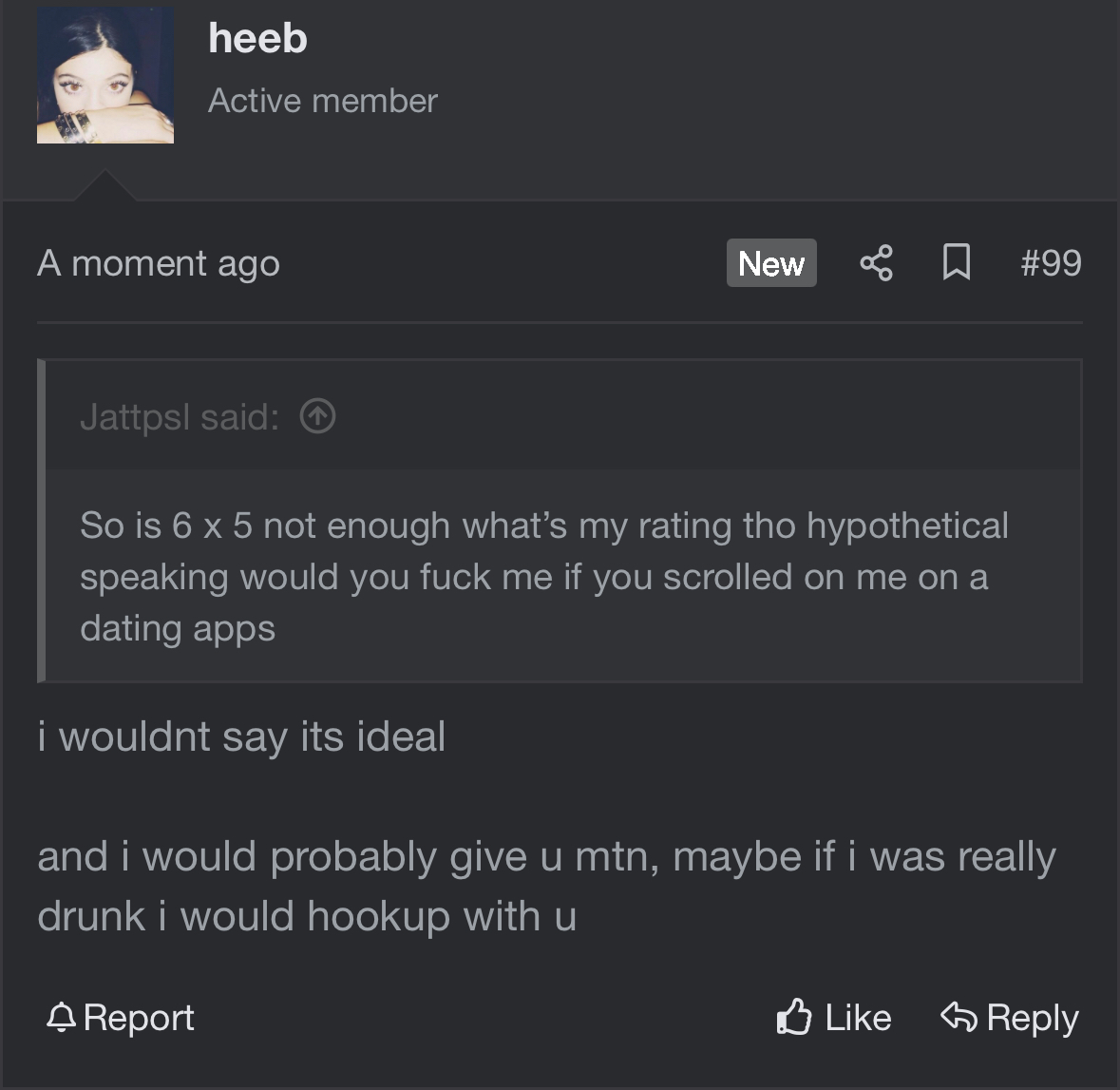
Task: Open the 'Jattpsl said:' quote source link
Action: (180, 416)
